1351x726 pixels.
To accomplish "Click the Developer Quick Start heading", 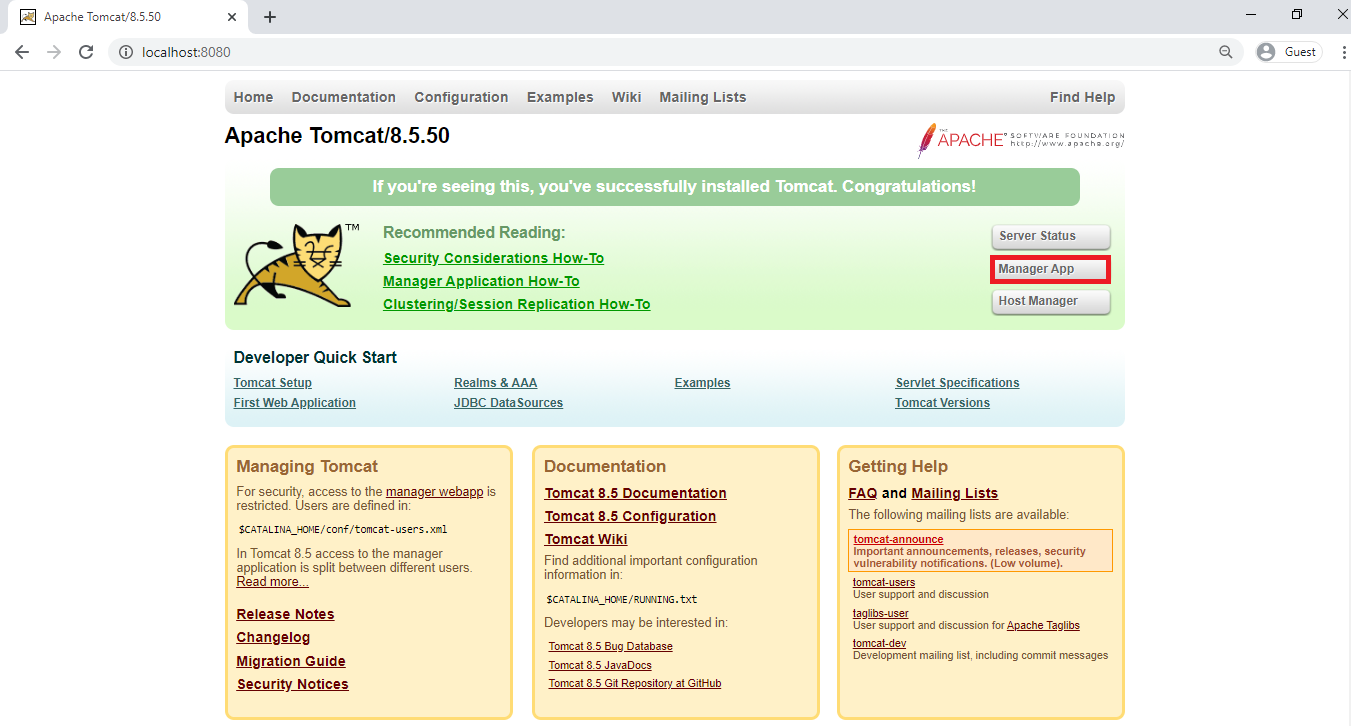I will [315, 358].
